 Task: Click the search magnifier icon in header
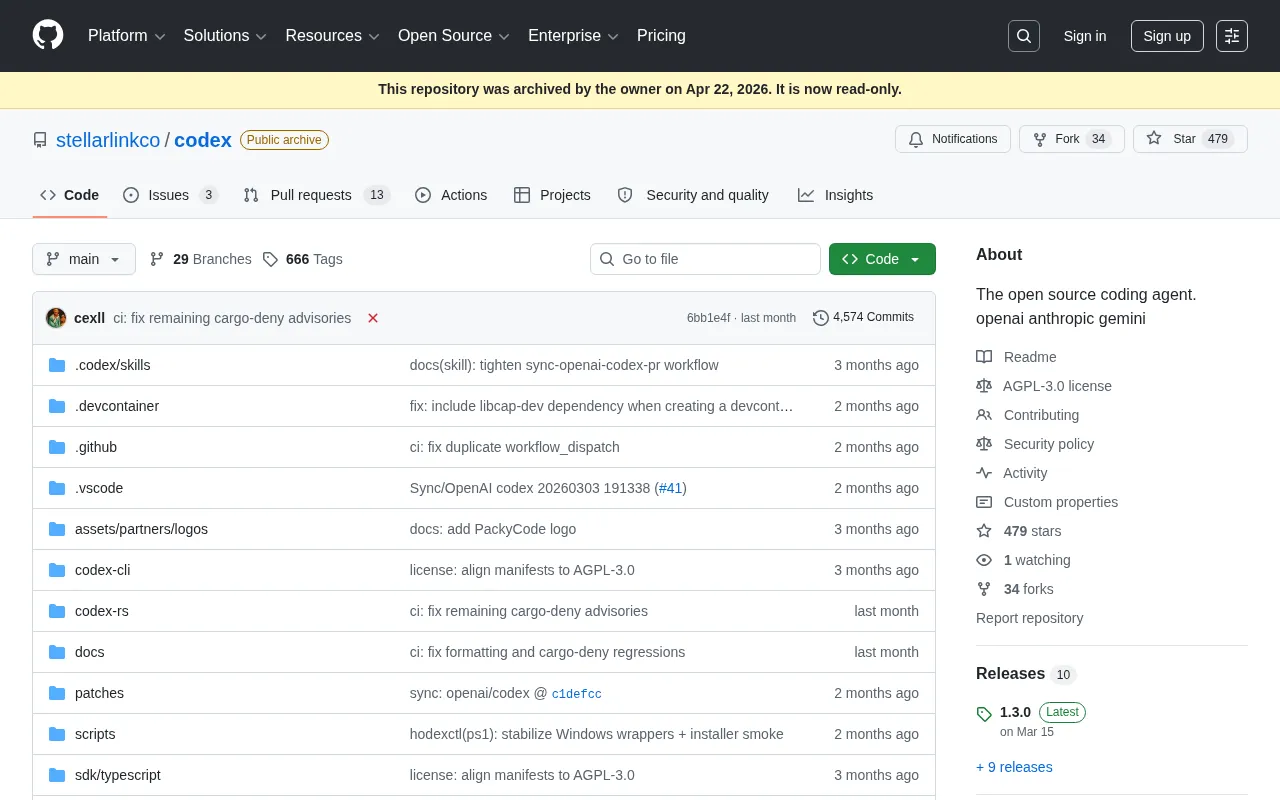click(x=1024, y=36)
